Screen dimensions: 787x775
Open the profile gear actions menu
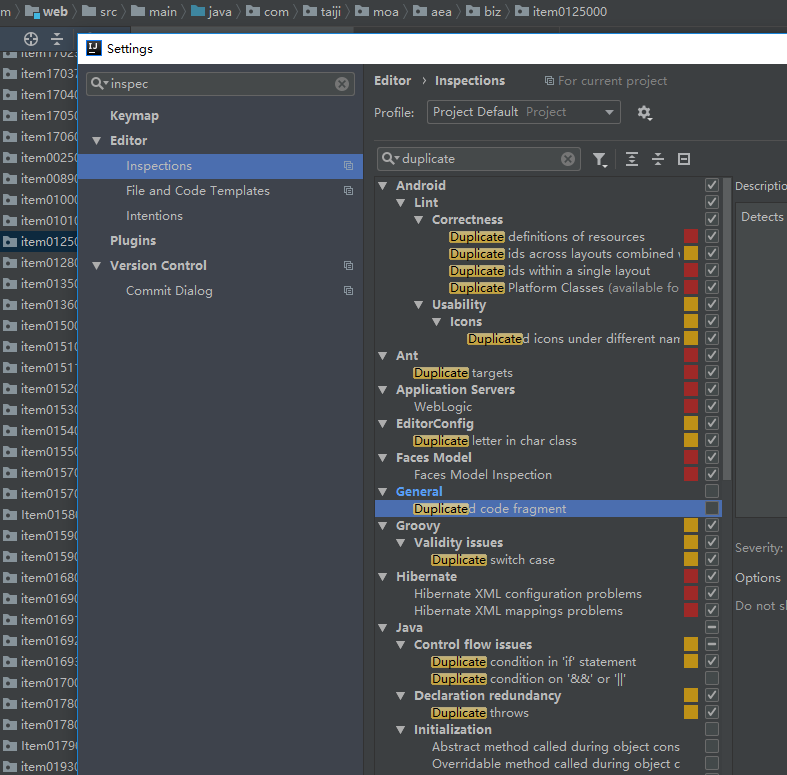(x=644, y=113)
